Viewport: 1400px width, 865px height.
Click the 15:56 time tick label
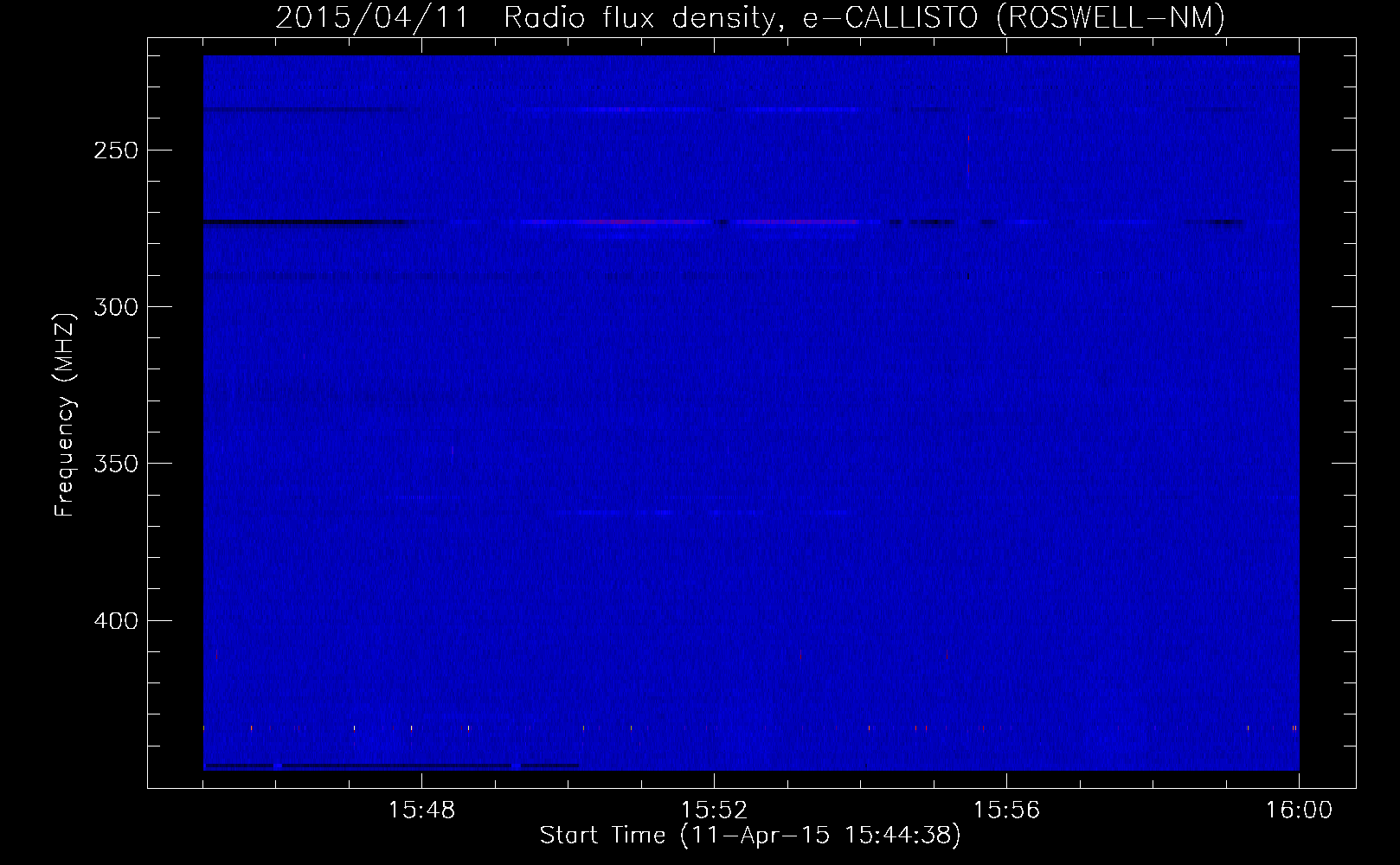point(1006,811)
